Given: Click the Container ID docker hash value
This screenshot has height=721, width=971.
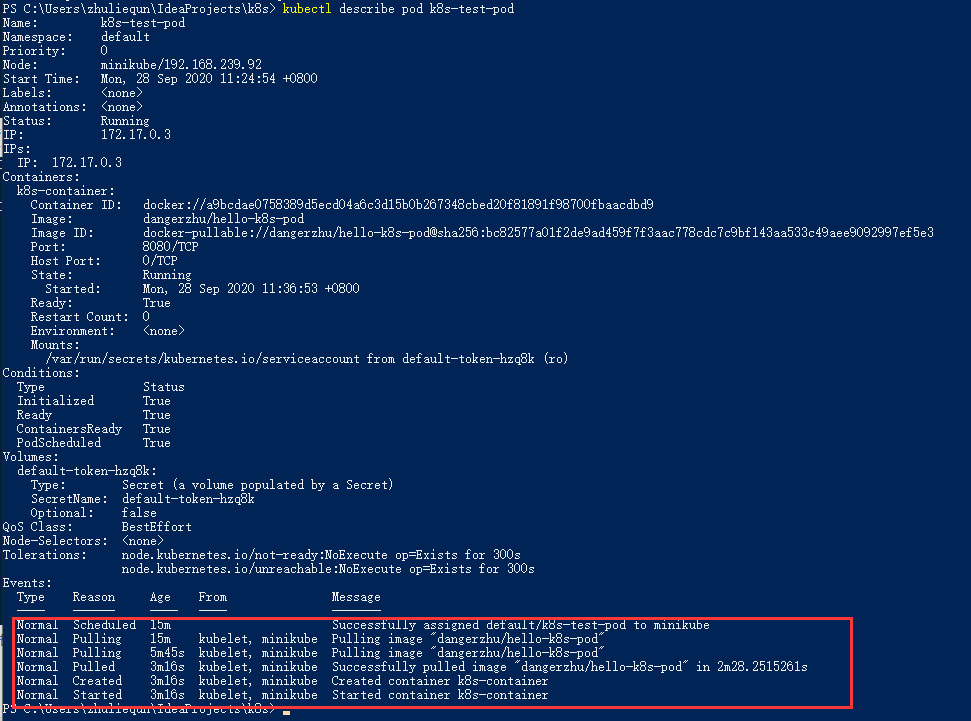Looking at the screenshot, I should (x=397, y=205).
